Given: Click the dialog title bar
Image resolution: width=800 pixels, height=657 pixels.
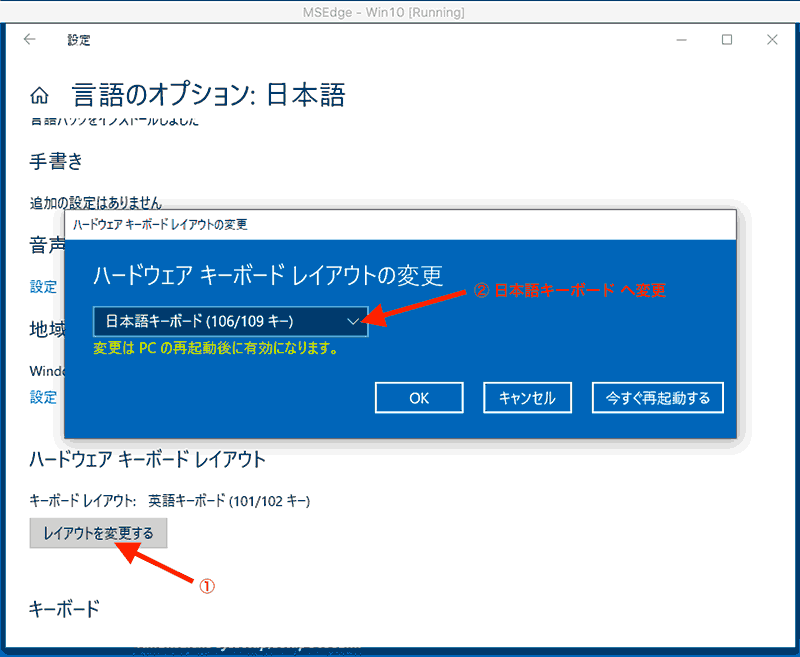Looking at the screenshot, I should click(x=300, y=226).
